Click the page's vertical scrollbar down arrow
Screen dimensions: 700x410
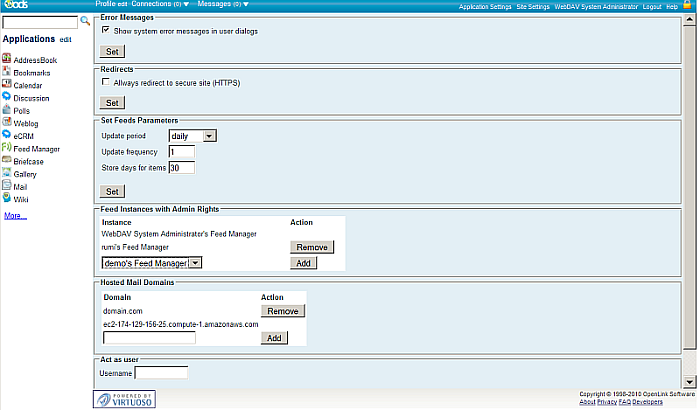(691, 381)
